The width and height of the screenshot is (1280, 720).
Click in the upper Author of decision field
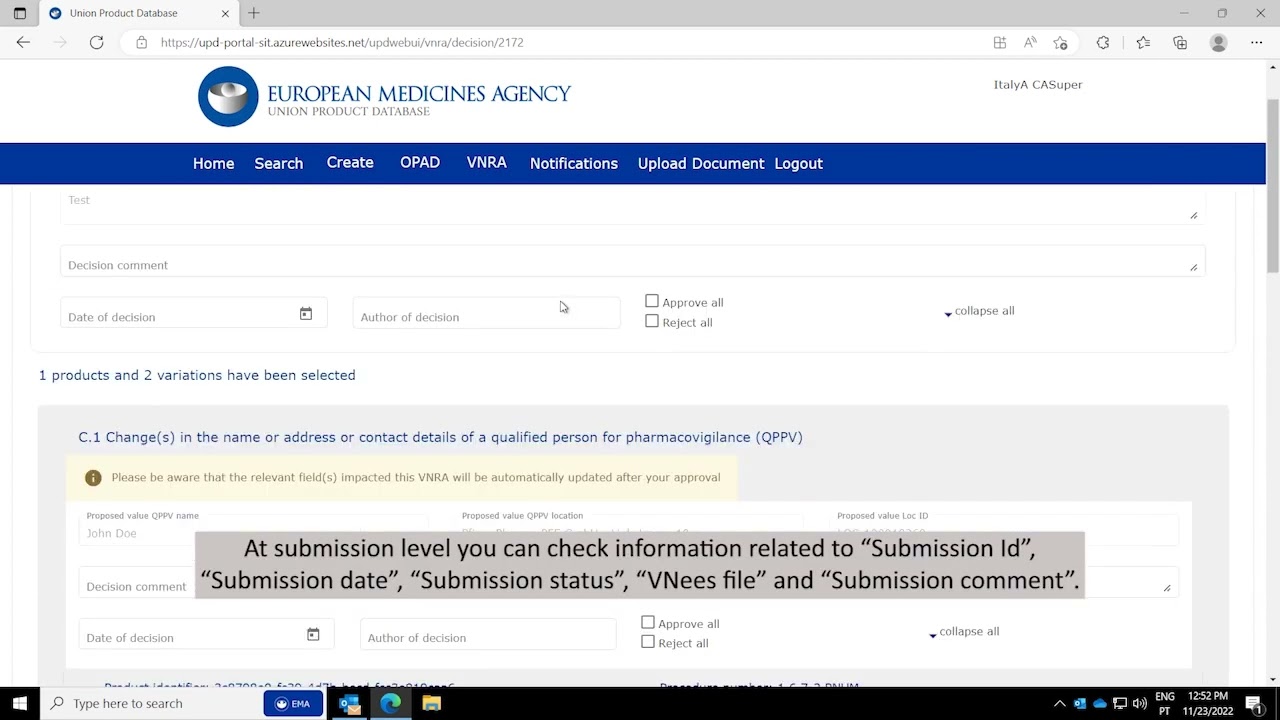click(x=486, y=314)
